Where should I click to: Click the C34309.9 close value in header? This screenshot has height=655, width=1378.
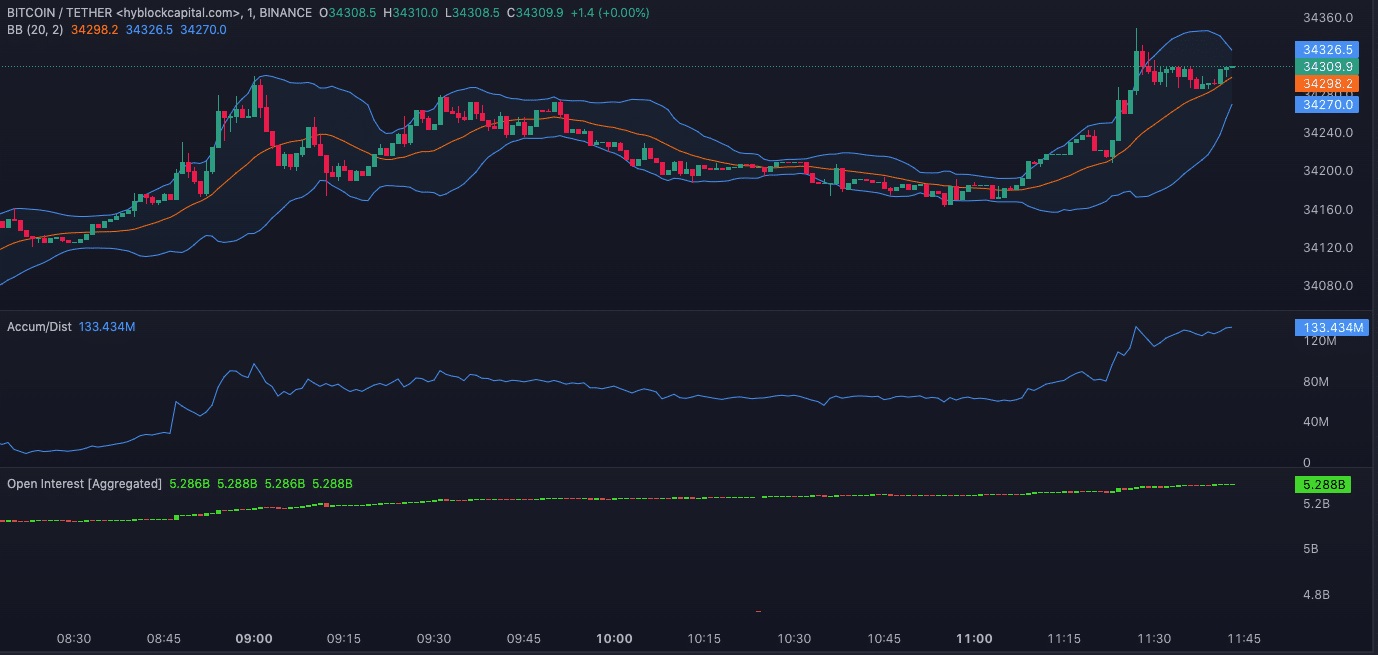coord(535,13)
